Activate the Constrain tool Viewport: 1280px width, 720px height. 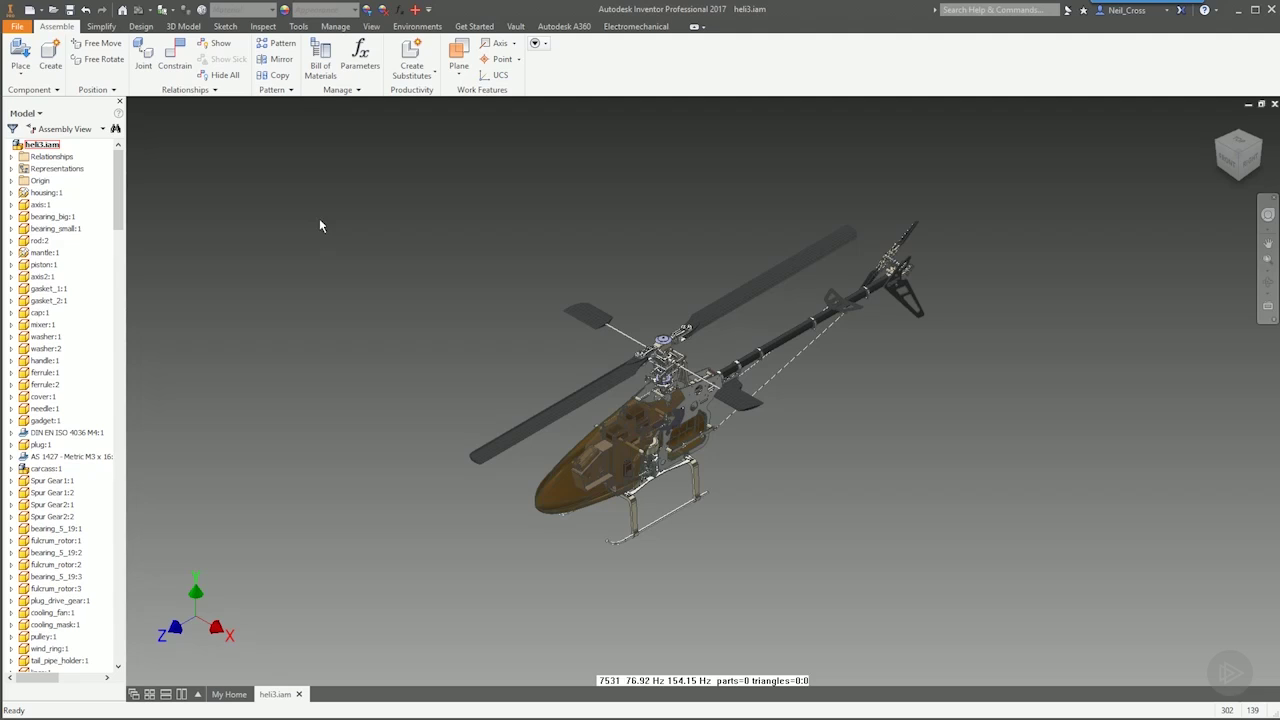point(175,56)
